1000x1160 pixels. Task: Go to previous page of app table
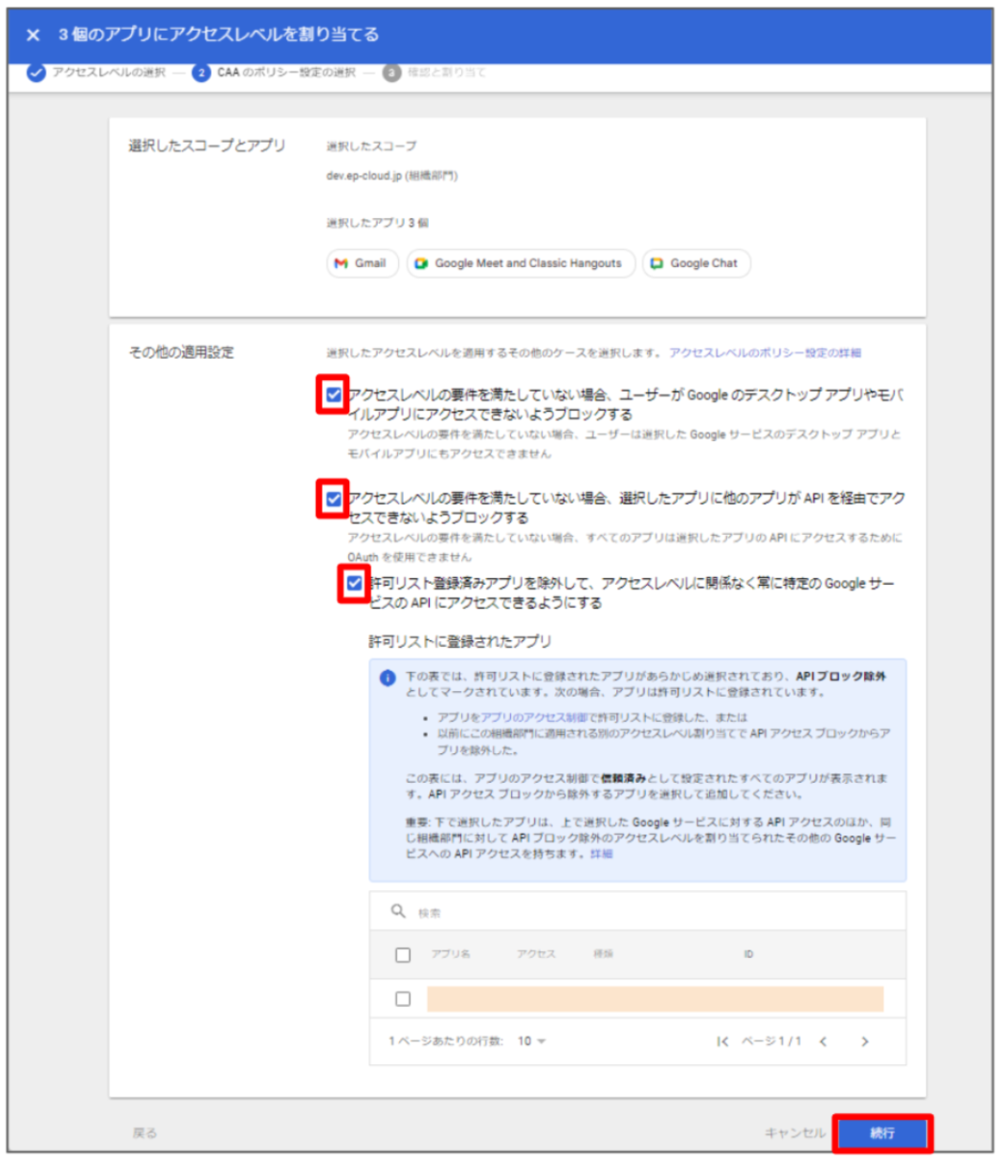(823, 1042)
